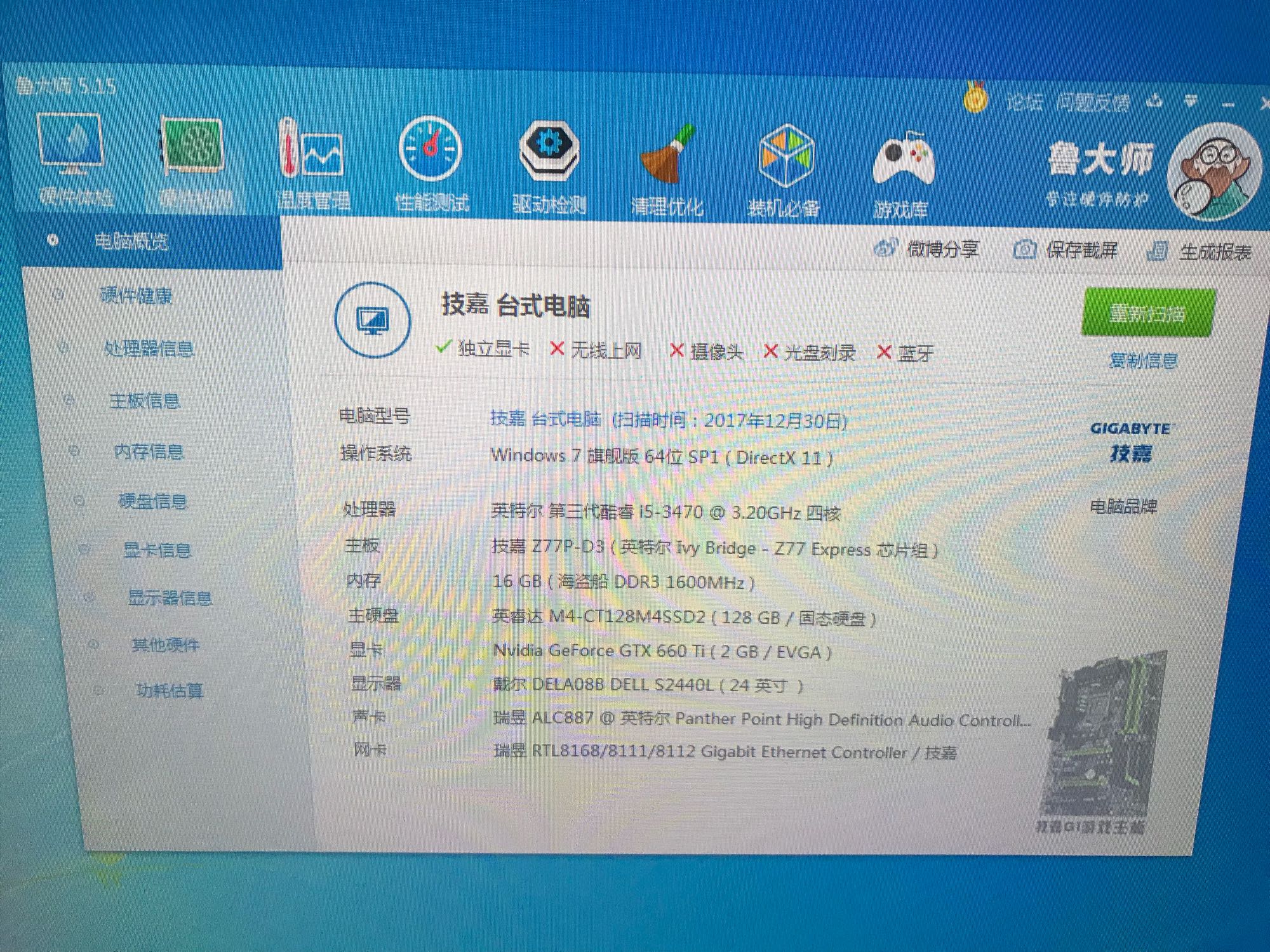
Task: Open 问题反馈 feedback link
Action: pos(1093,103)
